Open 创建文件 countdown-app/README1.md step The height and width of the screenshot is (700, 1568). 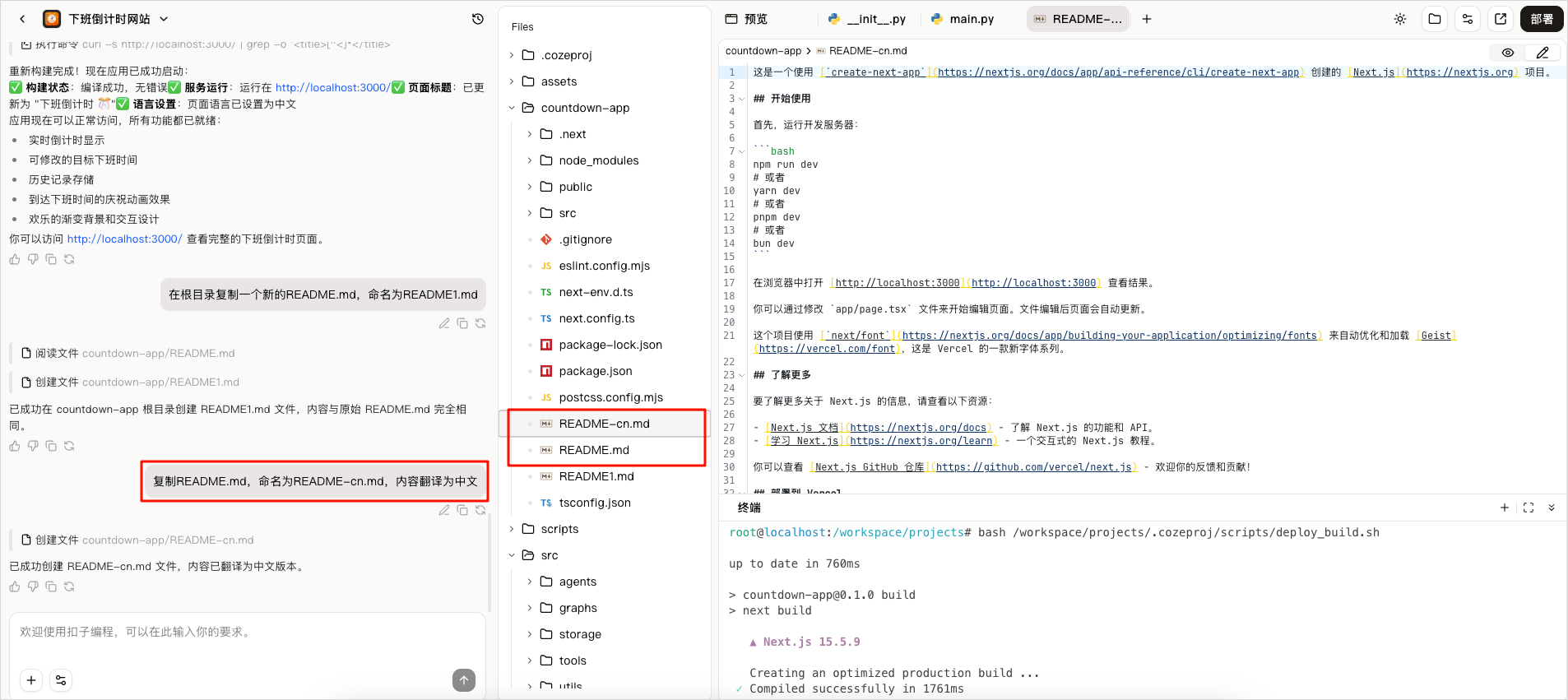(130, 382)
